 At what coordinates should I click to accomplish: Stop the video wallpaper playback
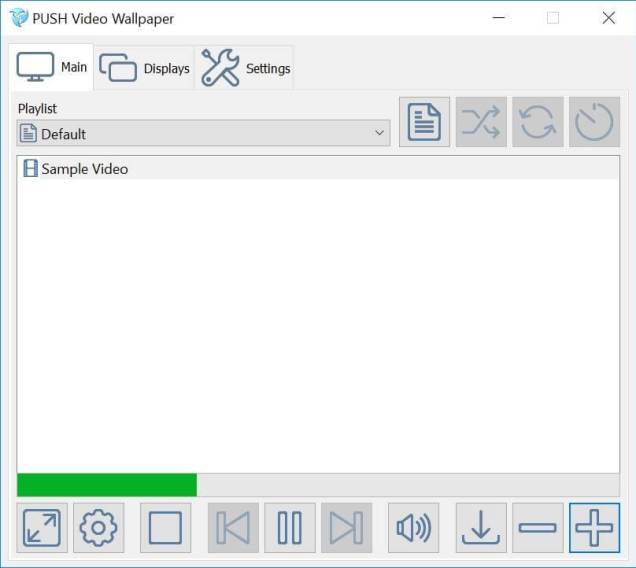click(x=165, y=528)
